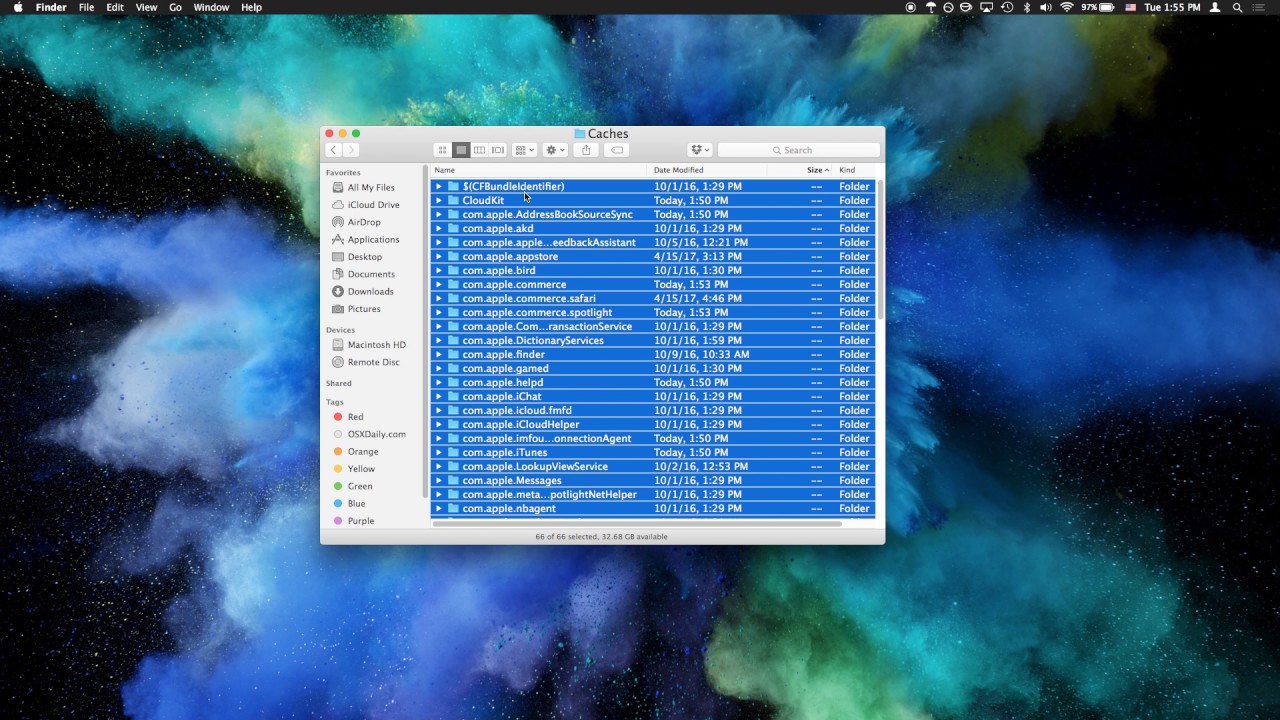Open the Time Machine menu bar icon
The width and height of the screenshot is (1280, 720).
[1007, 7]
